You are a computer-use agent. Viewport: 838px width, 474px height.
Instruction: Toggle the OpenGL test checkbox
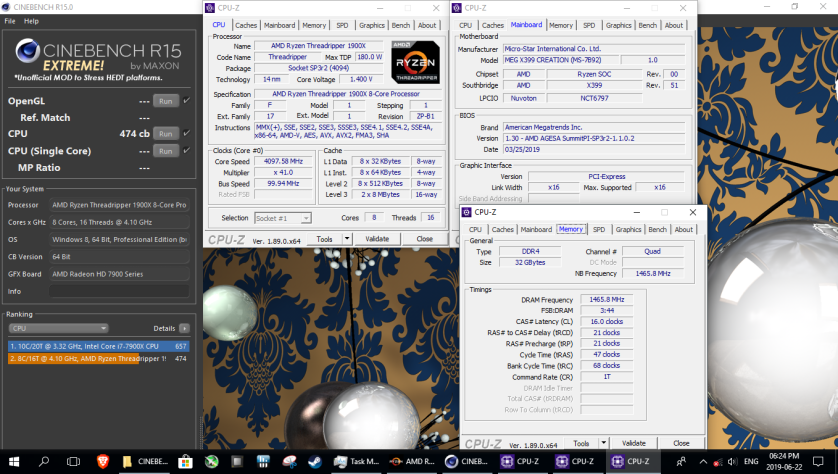point(187,100)
